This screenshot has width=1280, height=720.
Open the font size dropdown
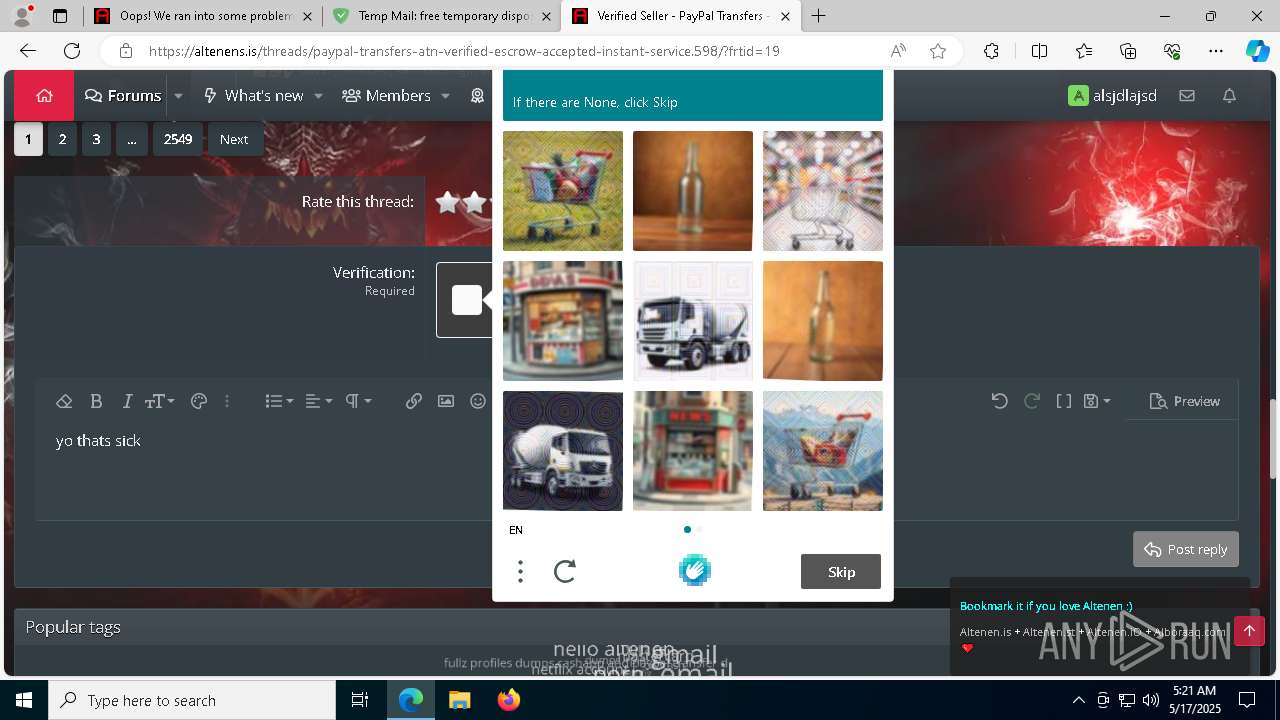(159, 401)
